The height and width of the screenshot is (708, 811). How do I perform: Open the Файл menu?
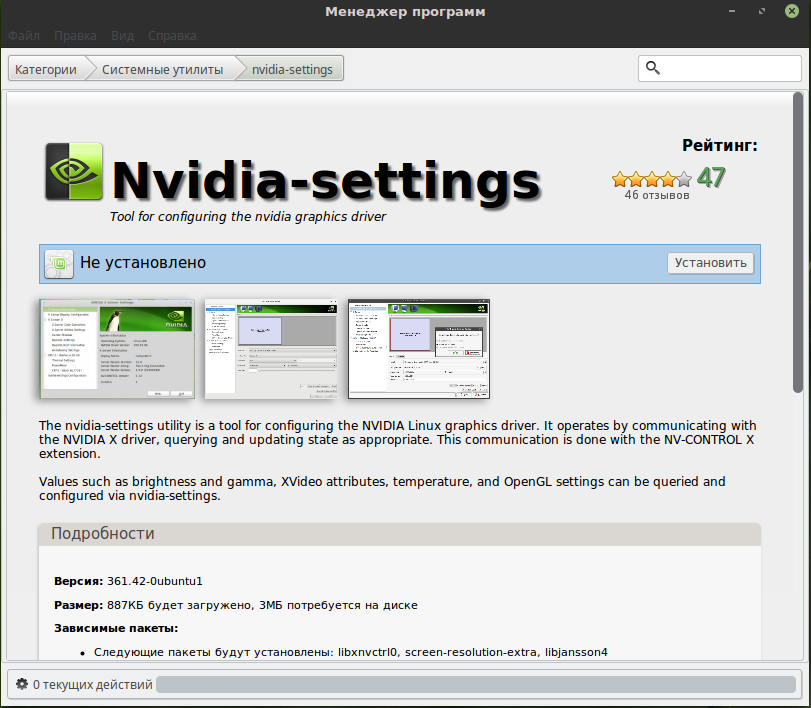24,35
